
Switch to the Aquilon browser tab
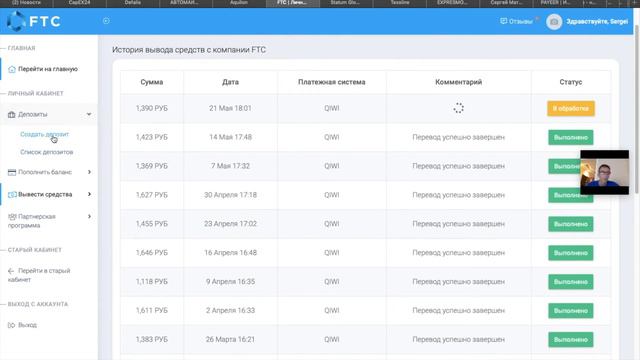(x=239, y=3)
